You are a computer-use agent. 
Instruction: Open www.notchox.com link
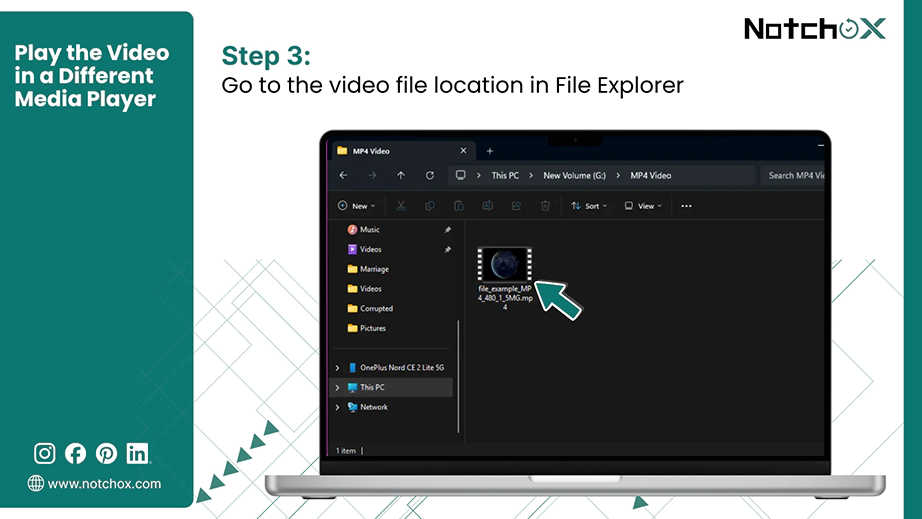coord(104,484)
